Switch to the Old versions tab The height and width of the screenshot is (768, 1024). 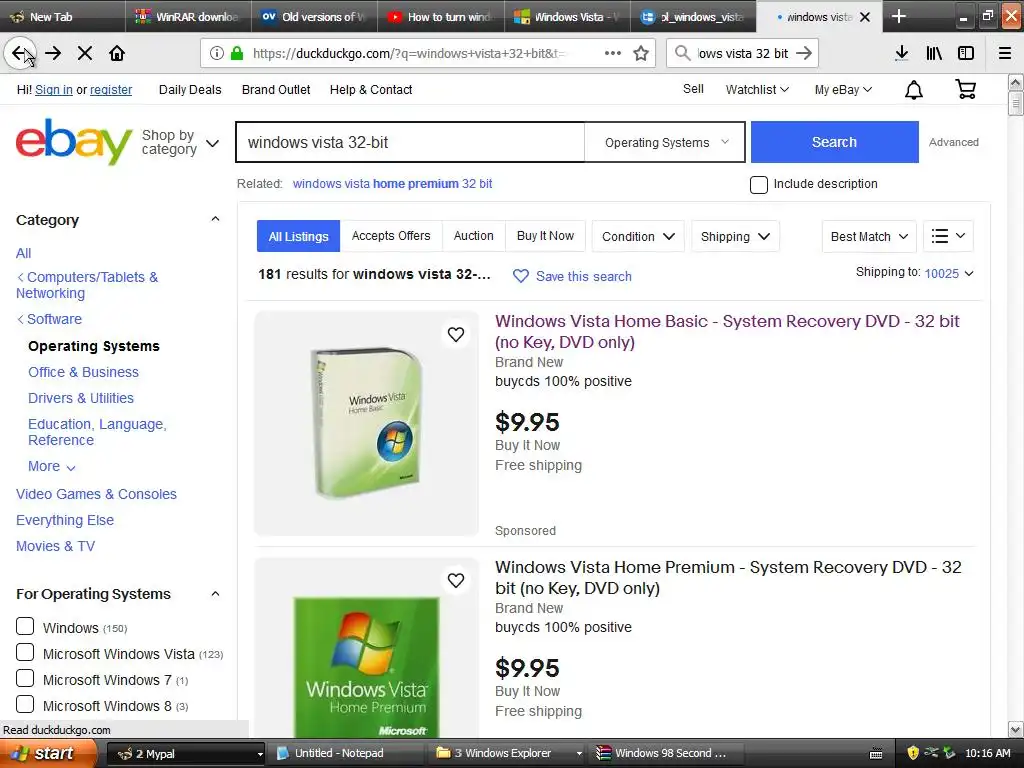click(x=314, y=17)
